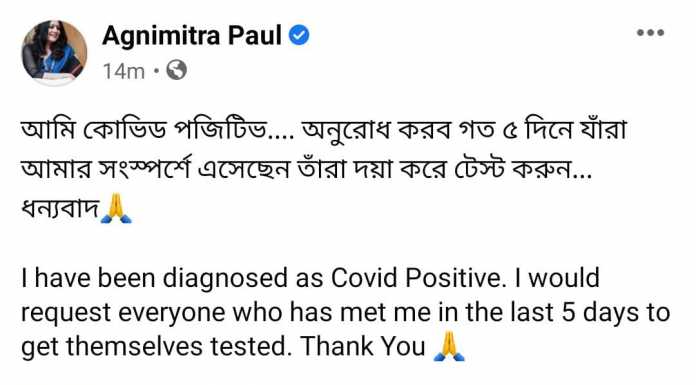Open Agnimitra Paul's profile picture
This screenshot has width=696, height=385.
(x=54, y=52)
